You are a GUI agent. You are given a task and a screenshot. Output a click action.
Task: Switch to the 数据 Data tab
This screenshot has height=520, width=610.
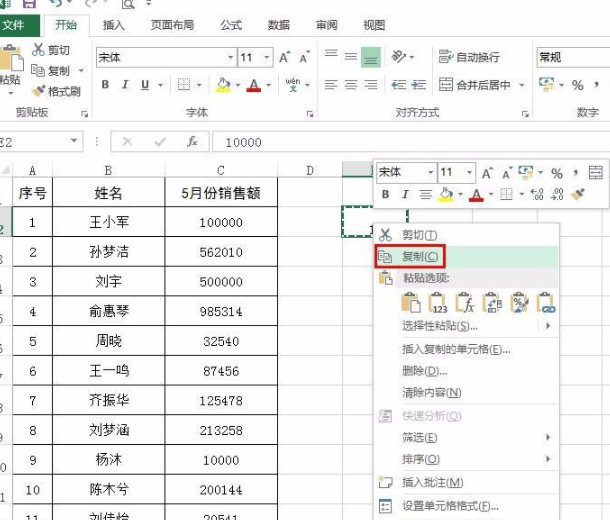click(x=279, y=25)
